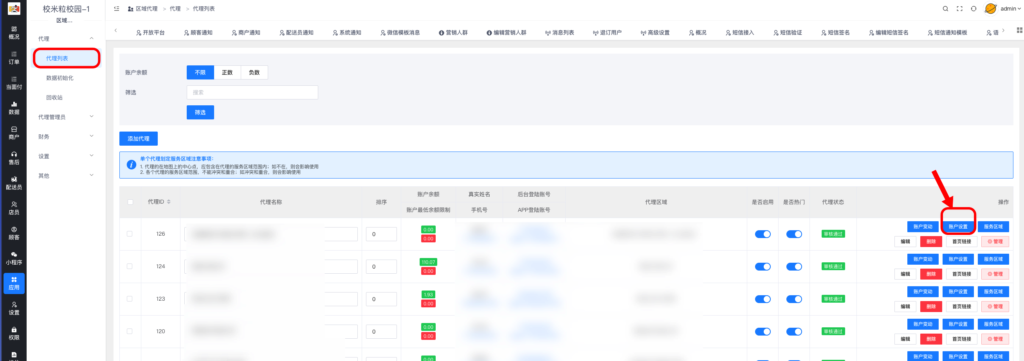
Task: Click the 添加代理 button
Action: (138, 138)
